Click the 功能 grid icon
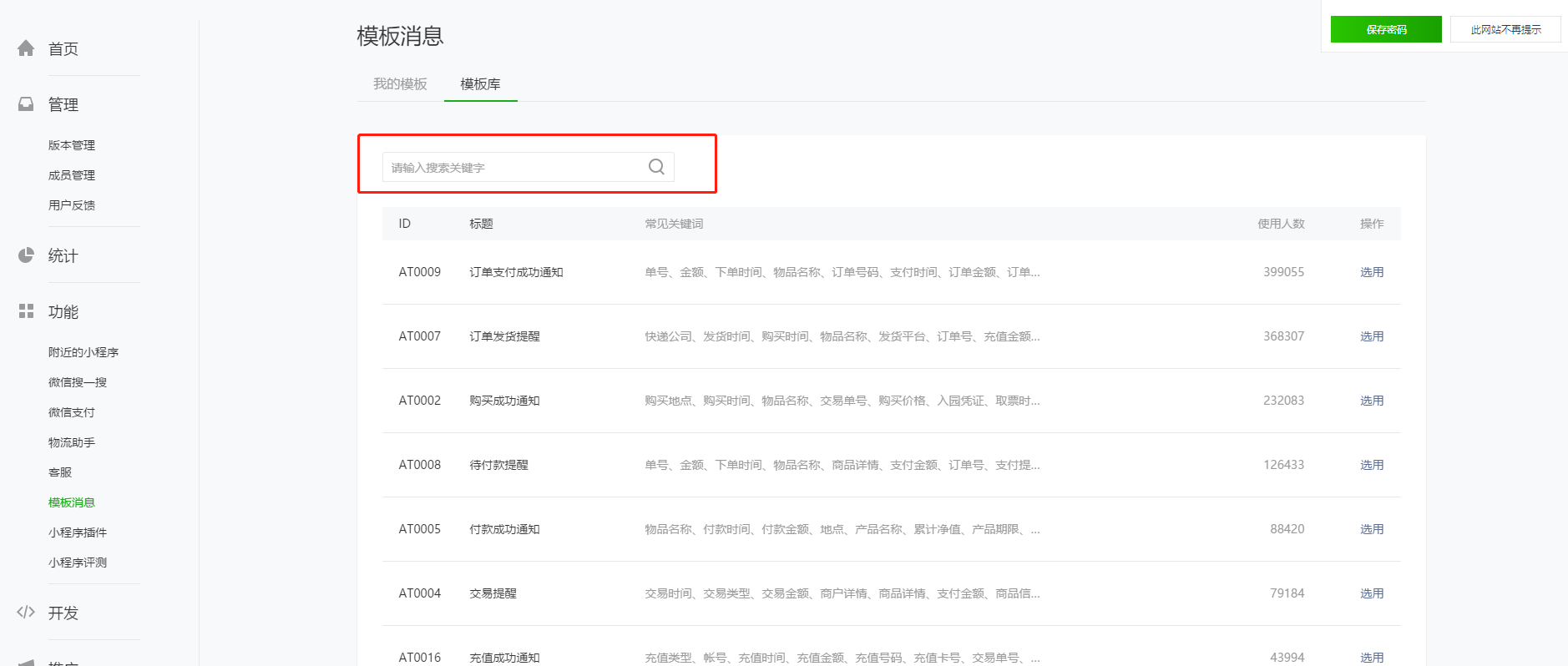Screen dimensions: 1568x666 tap(26, 311)
